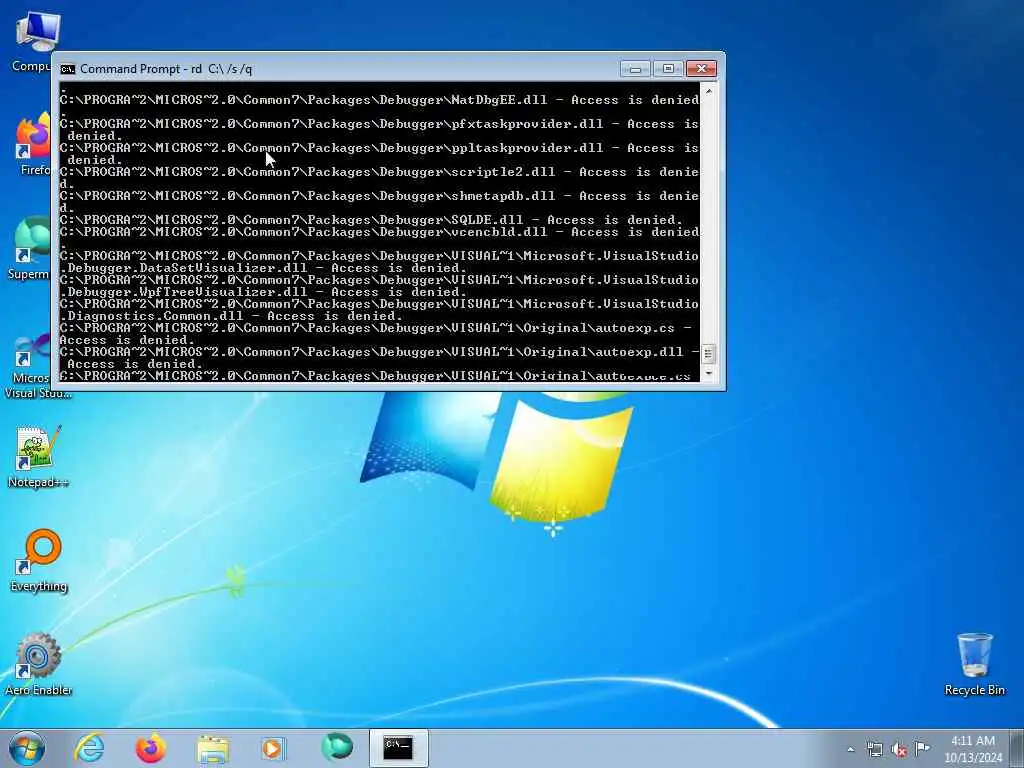The width and height of the screenshot is (1024, 768).
Task: Select the Command Prompt taskbar button
Action: pos(398,748)
